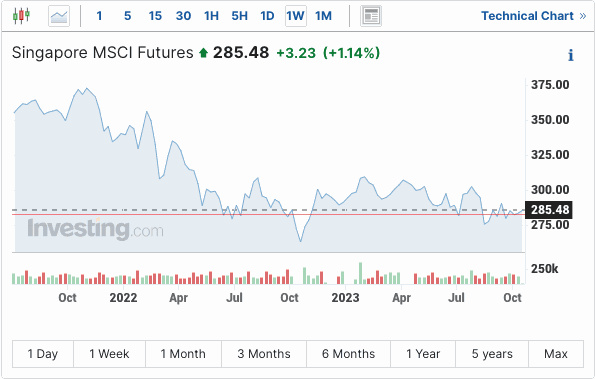
Task: Switch to candlestick chart type icon
Action: (x=21, y=16)
